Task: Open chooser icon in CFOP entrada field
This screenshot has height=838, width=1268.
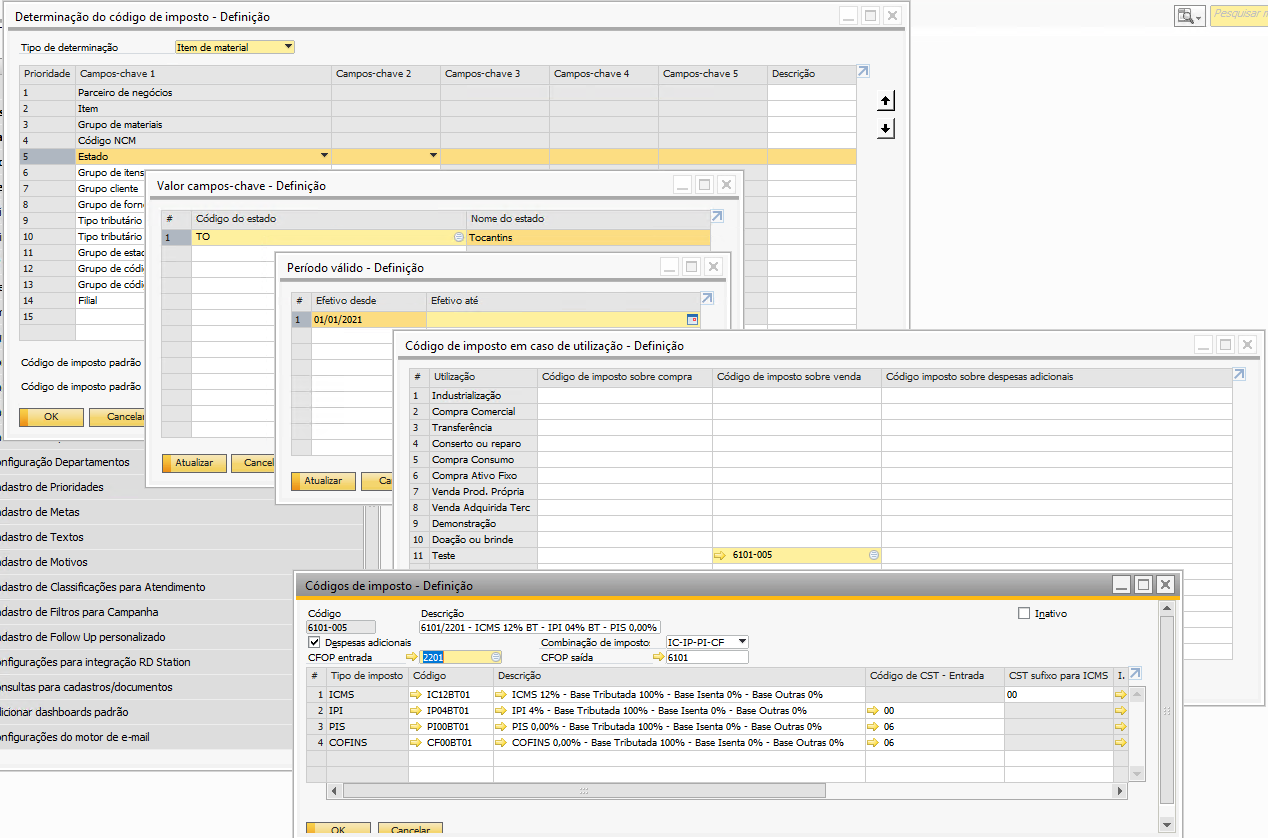Action: pos(495,657)
